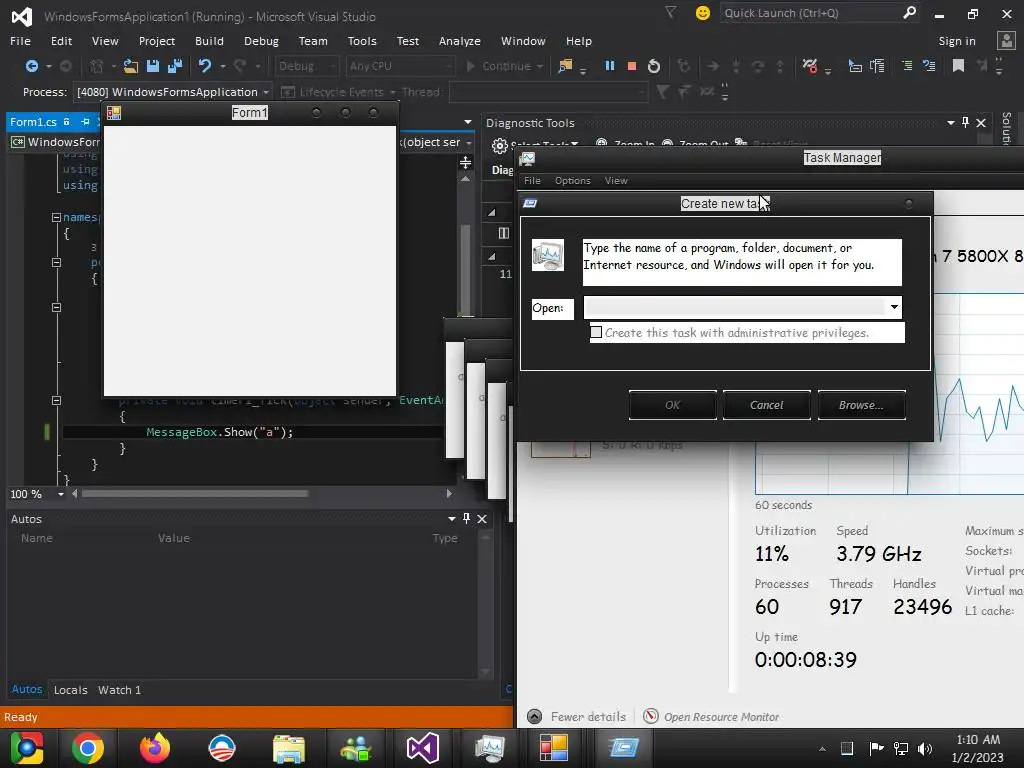
Task: Click the editor split window icon
Action: point(466,162)
